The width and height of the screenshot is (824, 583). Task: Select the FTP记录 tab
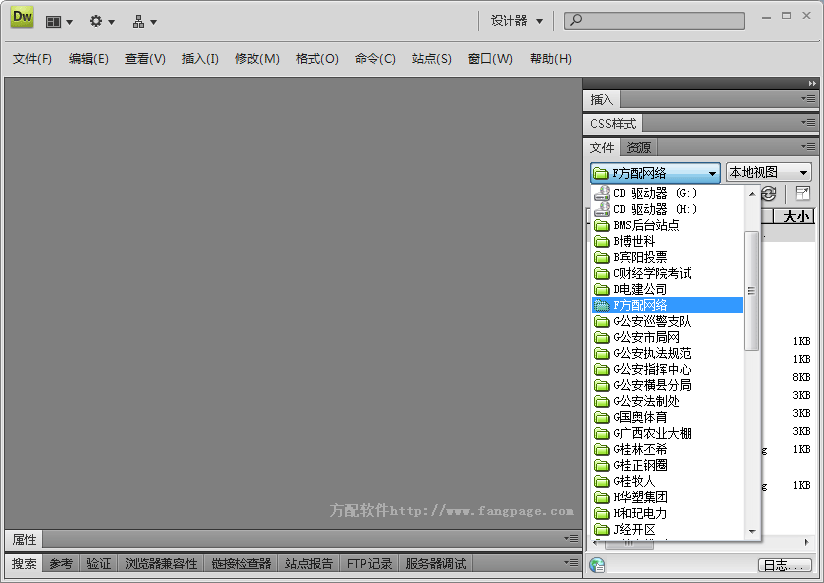pos(369,564)
